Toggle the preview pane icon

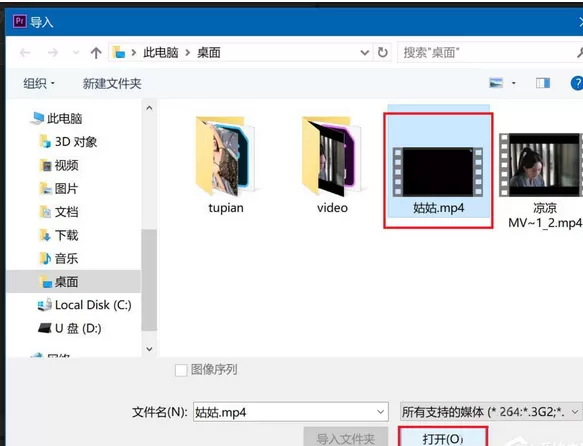pyautogui.click(x=543, y=83)
